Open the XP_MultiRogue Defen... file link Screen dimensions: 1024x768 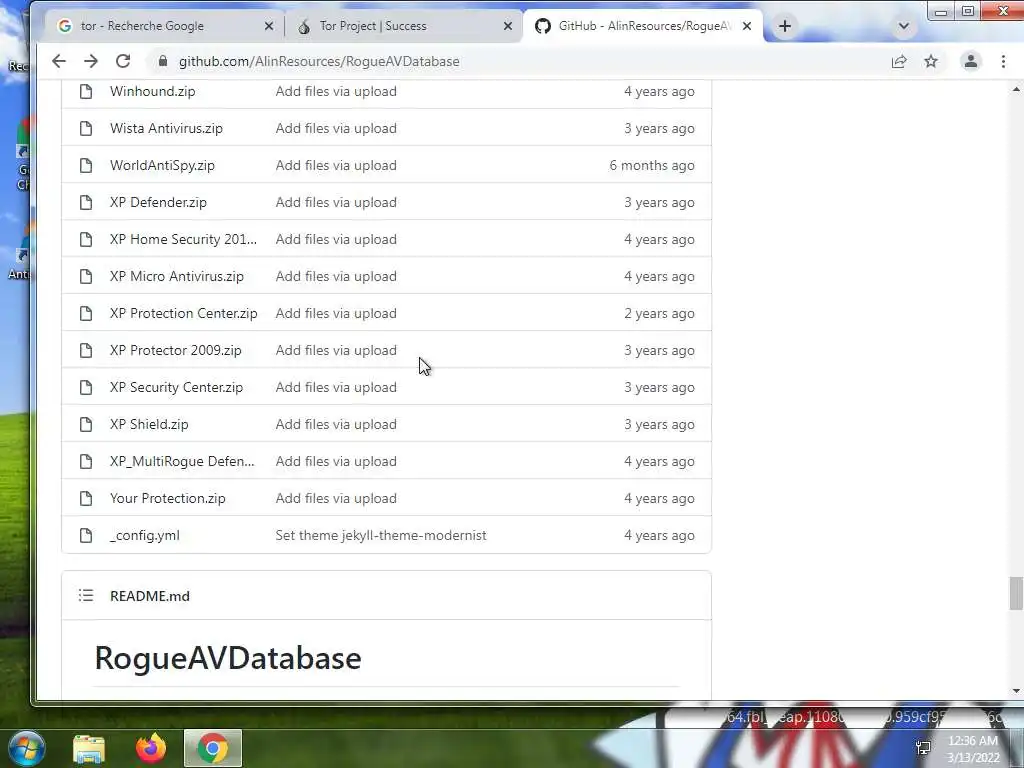coord(182,462)
